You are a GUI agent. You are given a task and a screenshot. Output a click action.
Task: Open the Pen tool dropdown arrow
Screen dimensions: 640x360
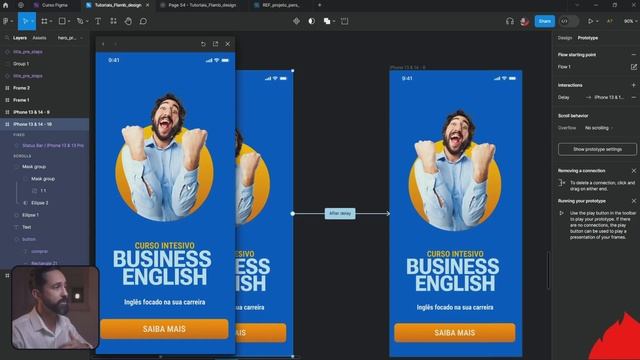click(x=87, y=21)
